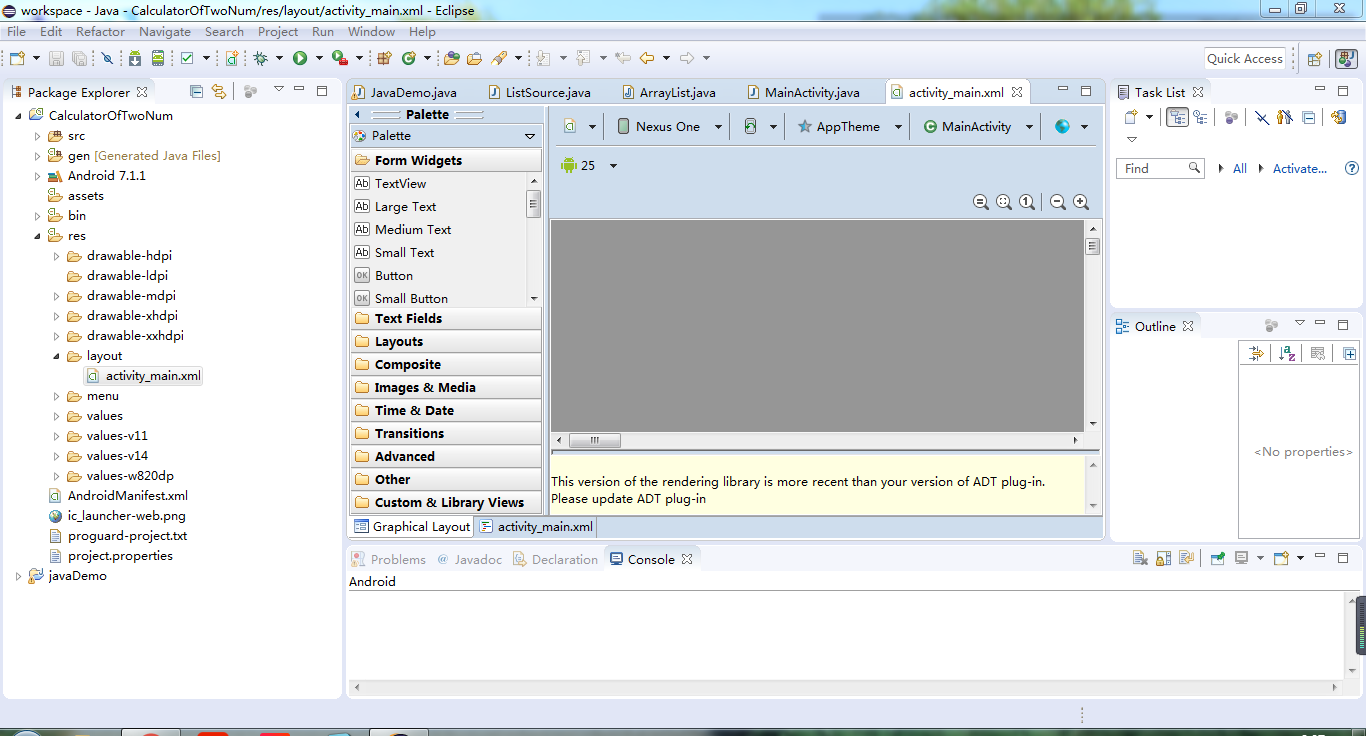1366x736 pixels.
Task: Open the Navigate menu
Action: pos(164,31)
